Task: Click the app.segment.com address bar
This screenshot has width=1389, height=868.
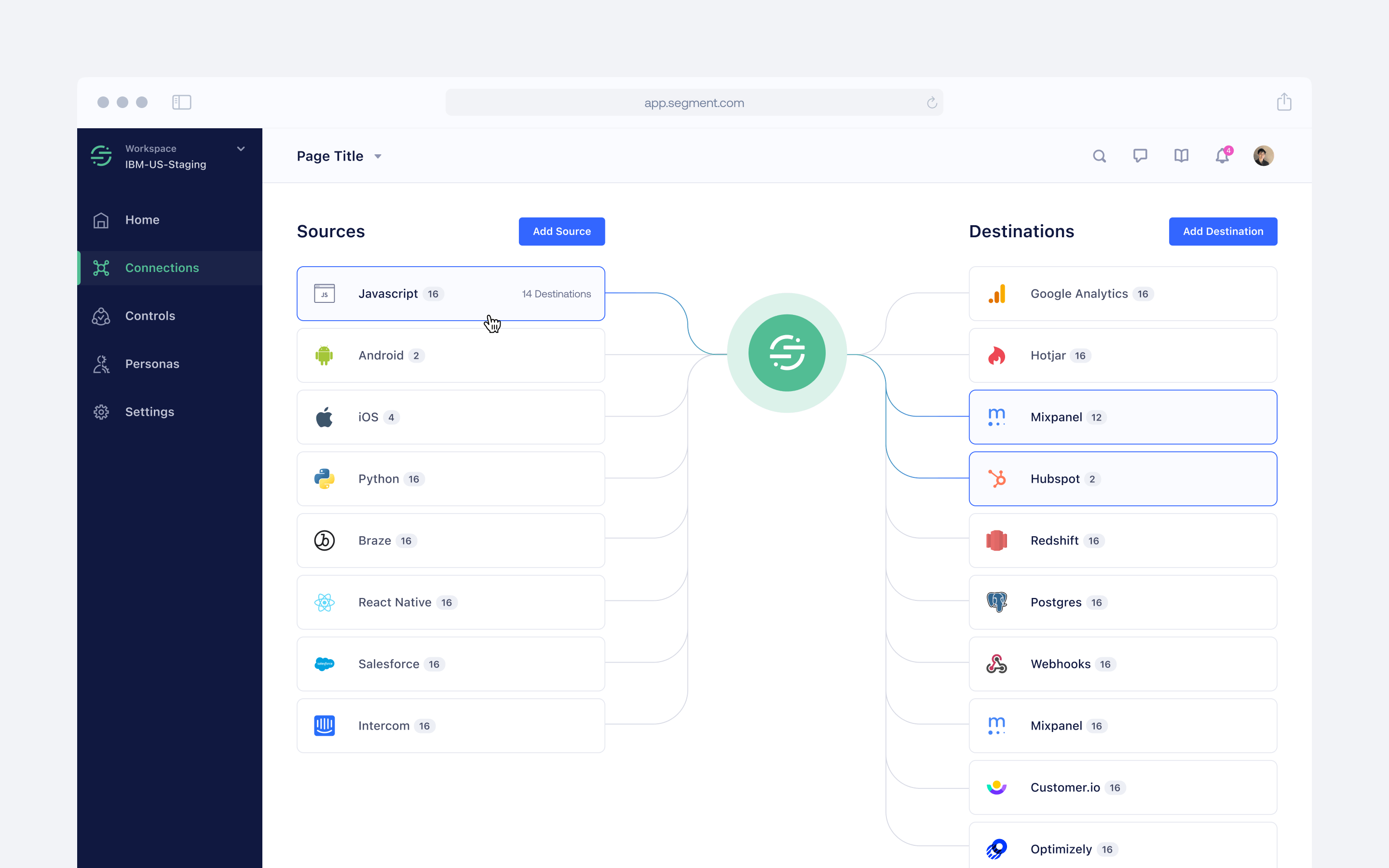Action: pos(694,103)
